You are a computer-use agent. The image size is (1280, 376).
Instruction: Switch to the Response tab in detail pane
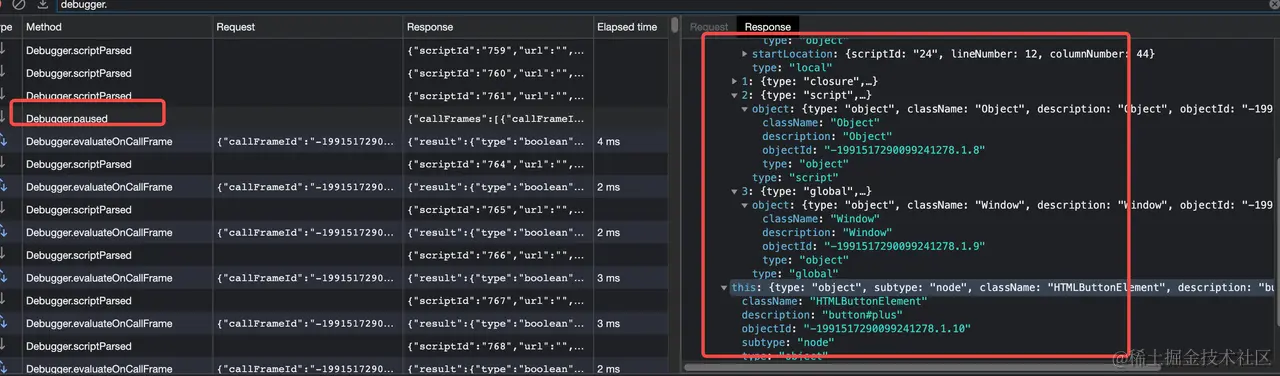[768, 27]
